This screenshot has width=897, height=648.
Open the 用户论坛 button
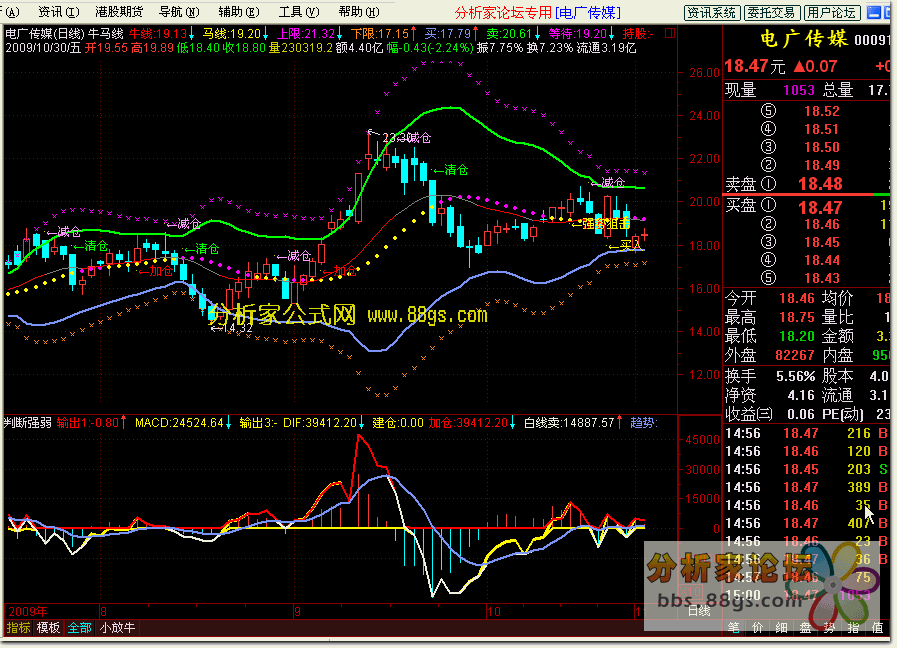[832, 13]
